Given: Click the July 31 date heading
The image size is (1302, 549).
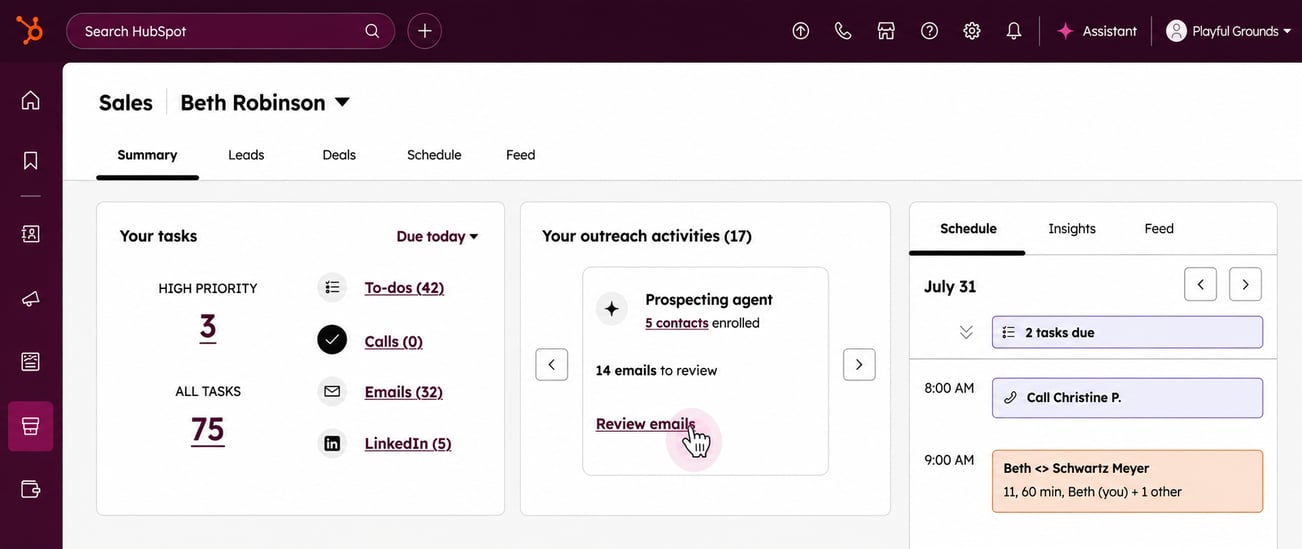Looking at the screenshot, I should (x=950, y=286).
